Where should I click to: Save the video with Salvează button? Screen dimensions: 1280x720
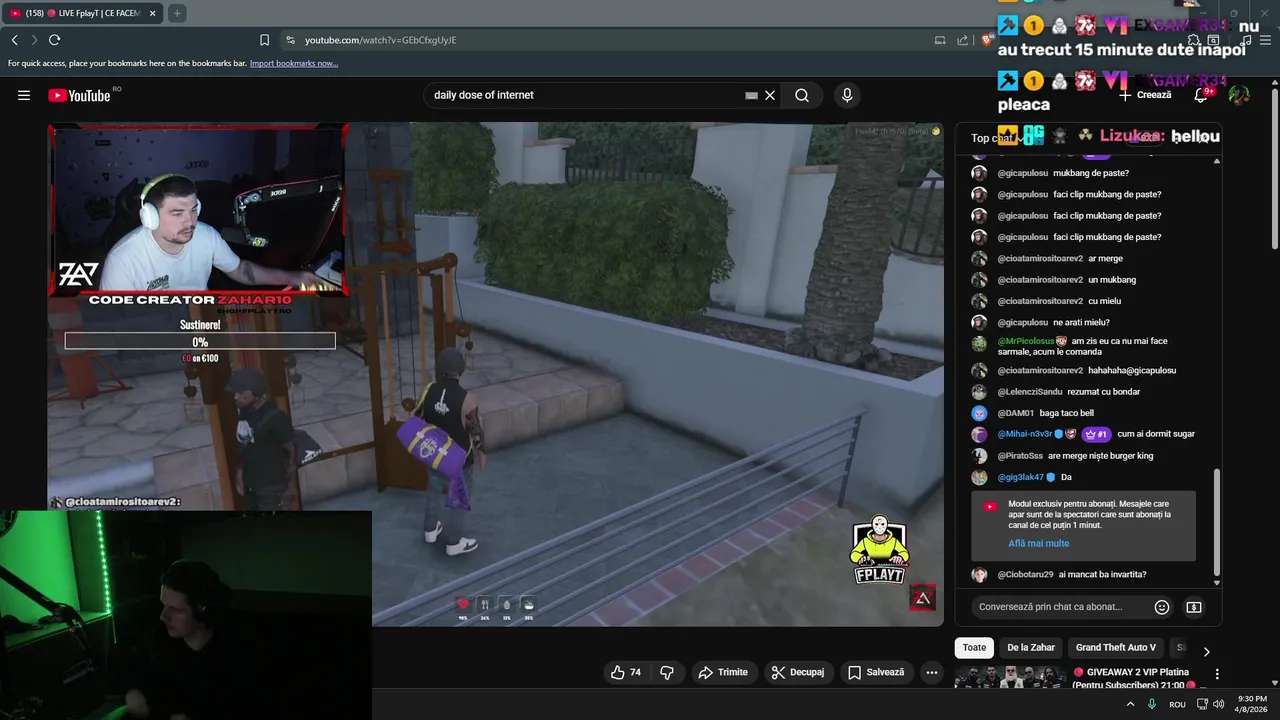point(876,672)
